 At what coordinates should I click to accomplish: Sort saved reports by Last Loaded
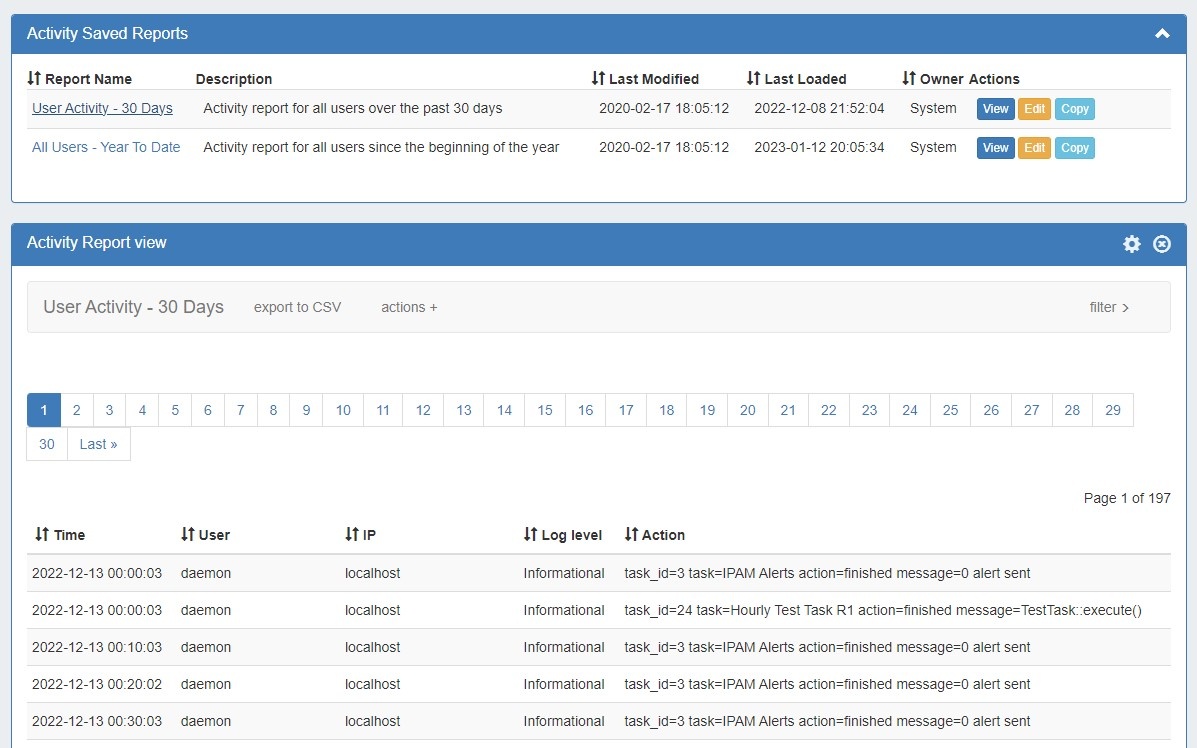click(x=796, y=79)
